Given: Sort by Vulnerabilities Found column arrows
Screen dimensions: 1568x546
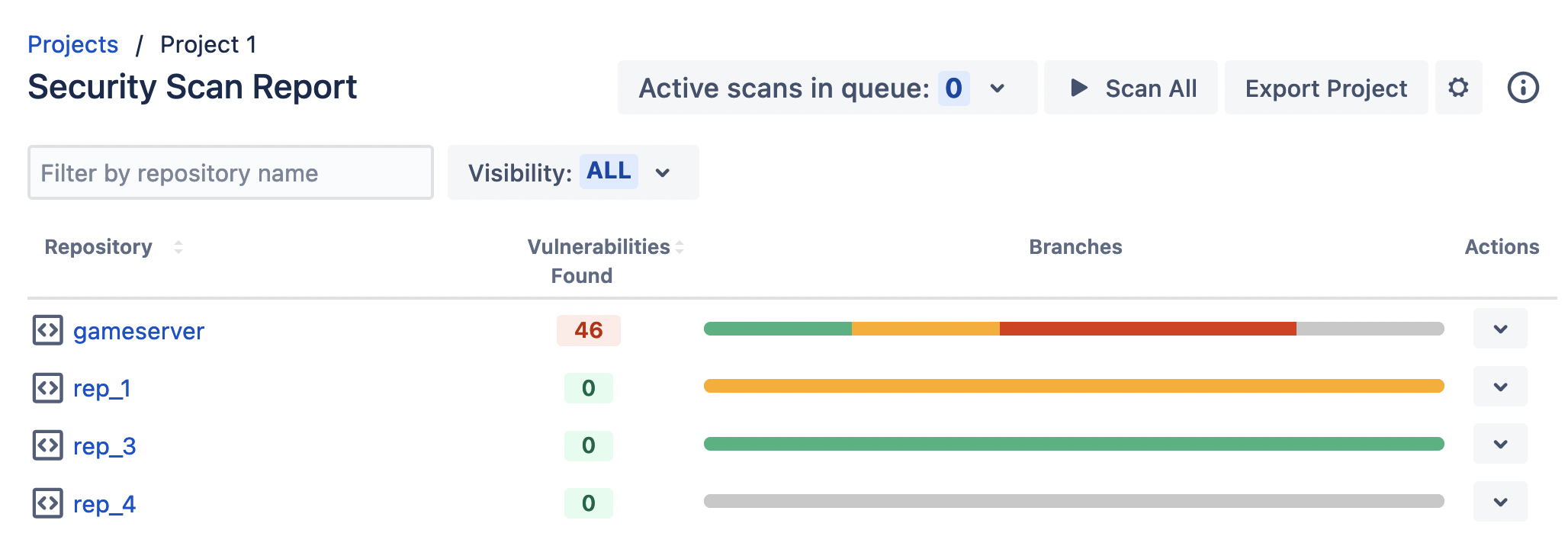Looking at the screenshot, I should (680, 247).
